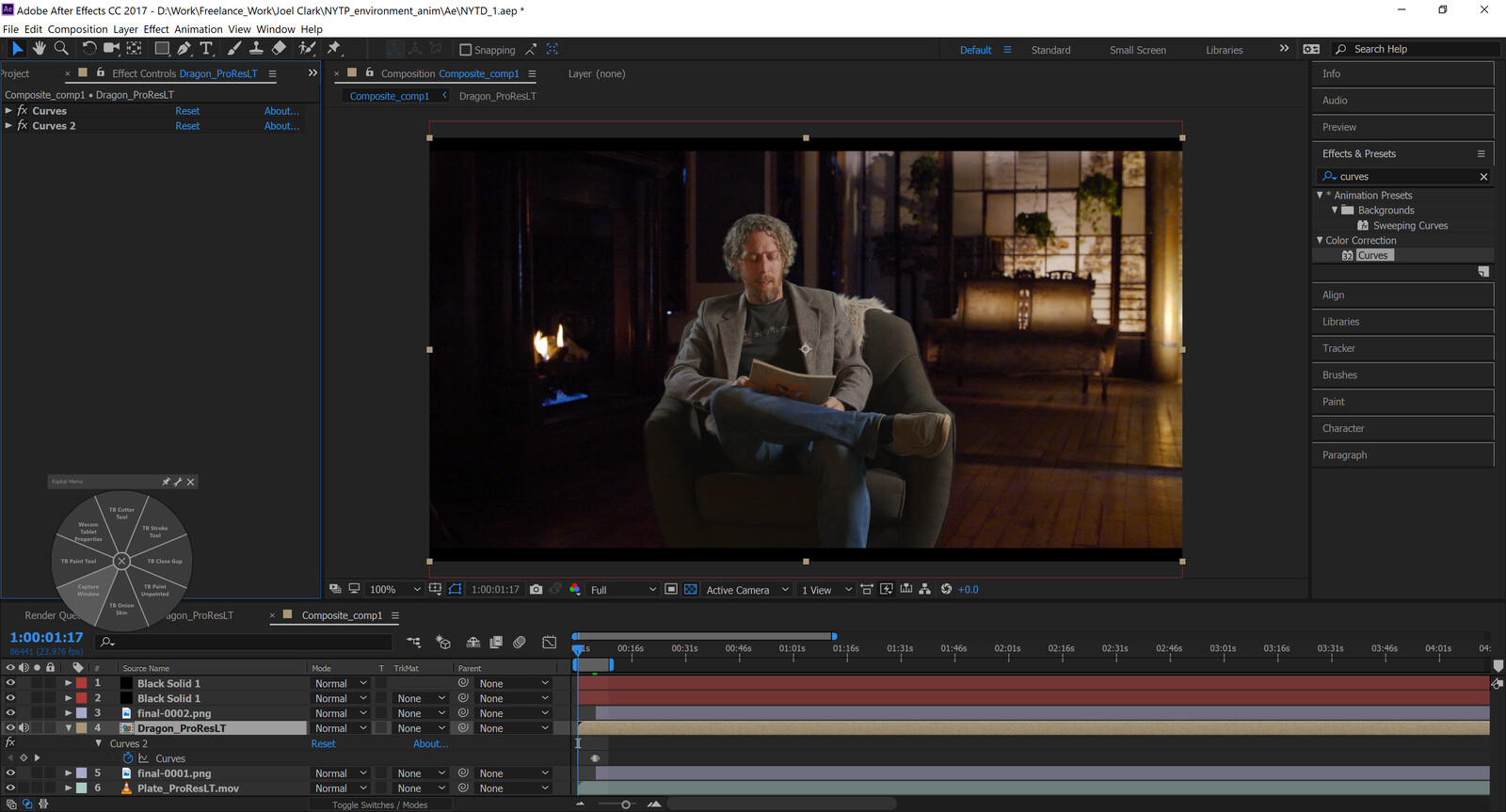Click About for Curves 2 effect

(x=281, y=126)
